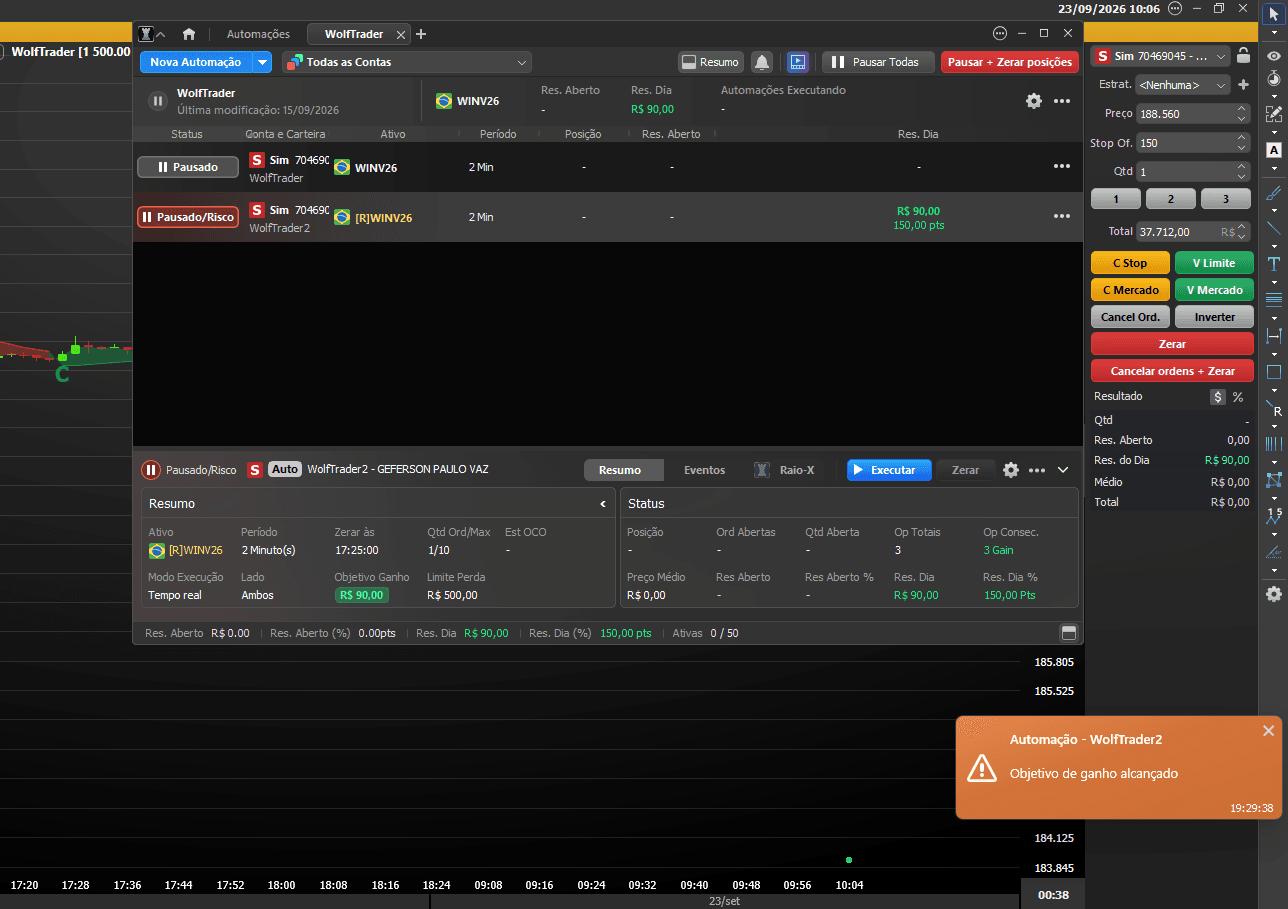Select the rectangle shape tool
Screen dimensions: 1288x909
click(x=1274, y=372)
